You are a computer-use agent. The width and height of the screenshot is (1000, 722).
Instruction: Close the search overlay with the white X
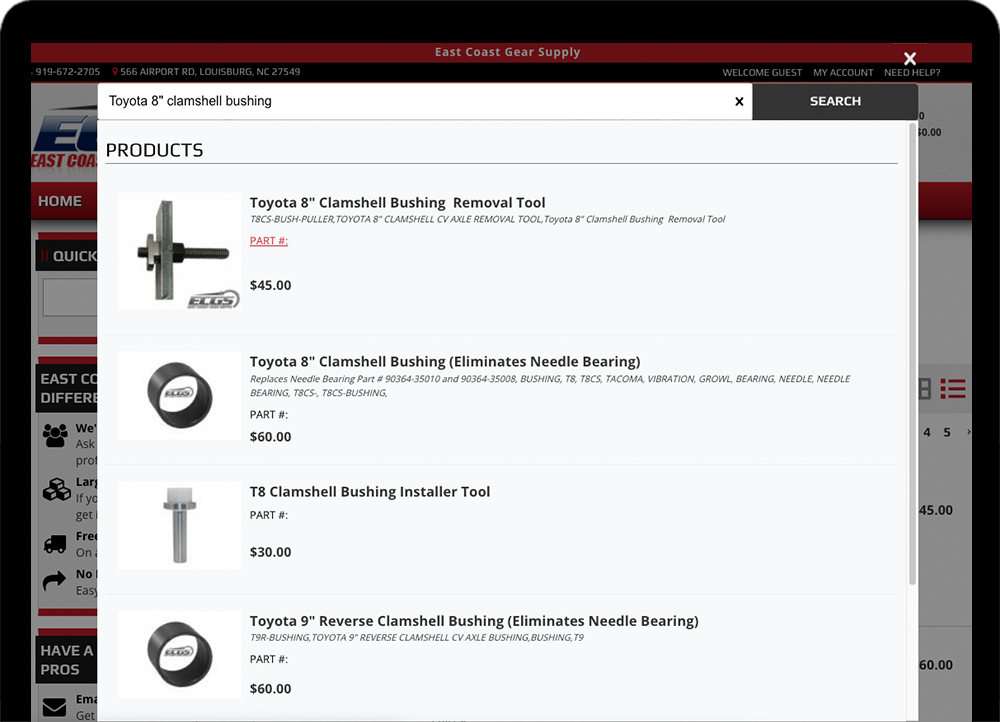[x=909, y=59]
